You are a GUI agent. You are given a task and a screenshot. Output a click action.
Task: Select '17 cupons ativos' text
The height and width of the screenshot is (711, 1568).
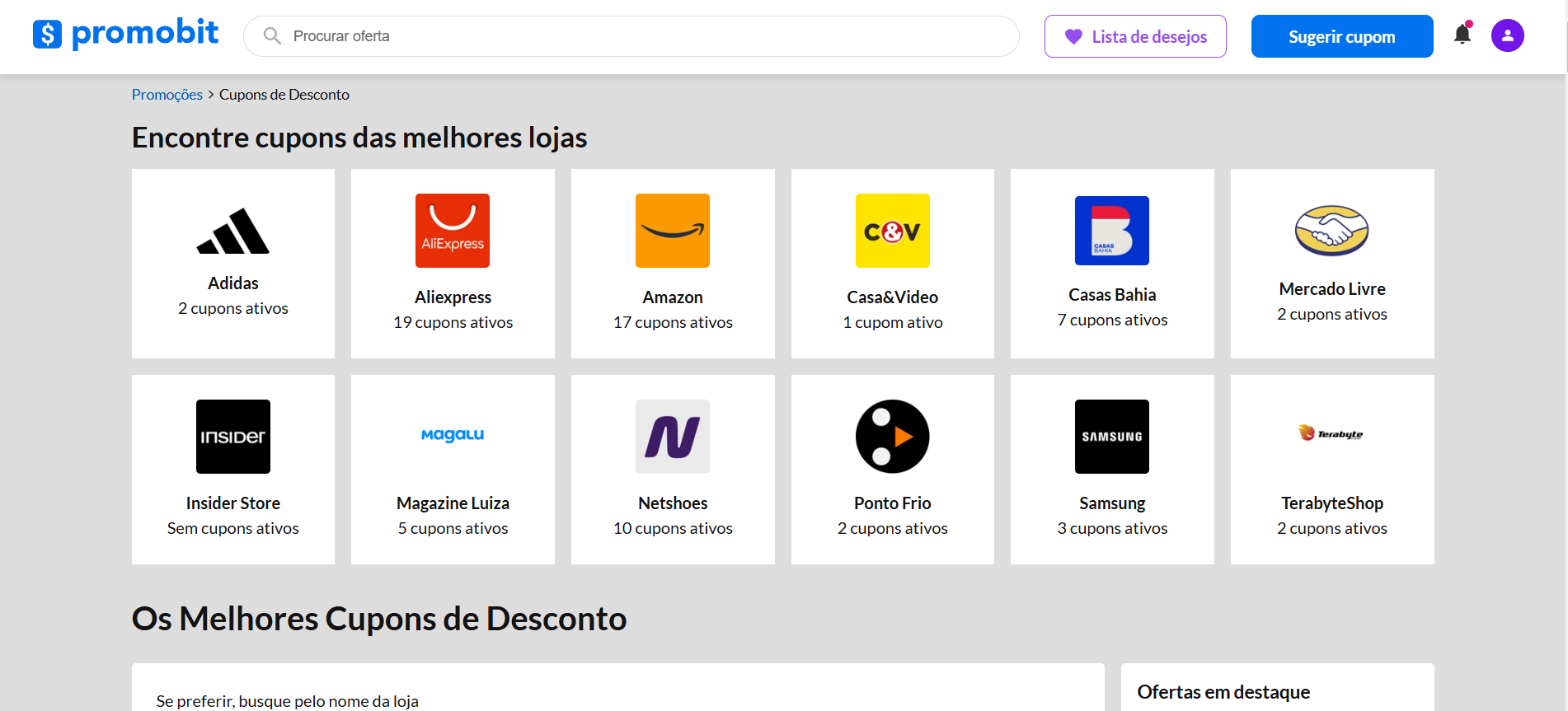673,323
